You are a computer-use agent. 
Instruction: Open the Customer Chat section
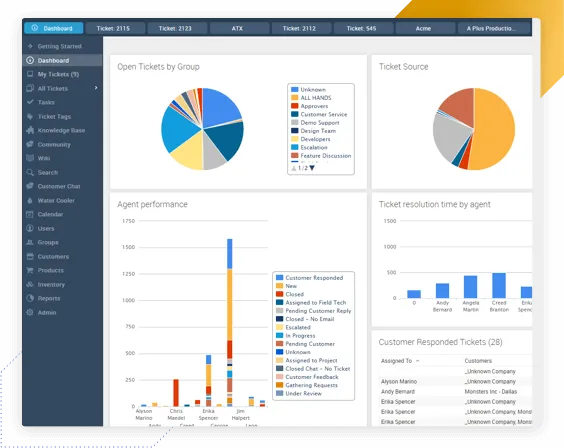click(63, 186)
